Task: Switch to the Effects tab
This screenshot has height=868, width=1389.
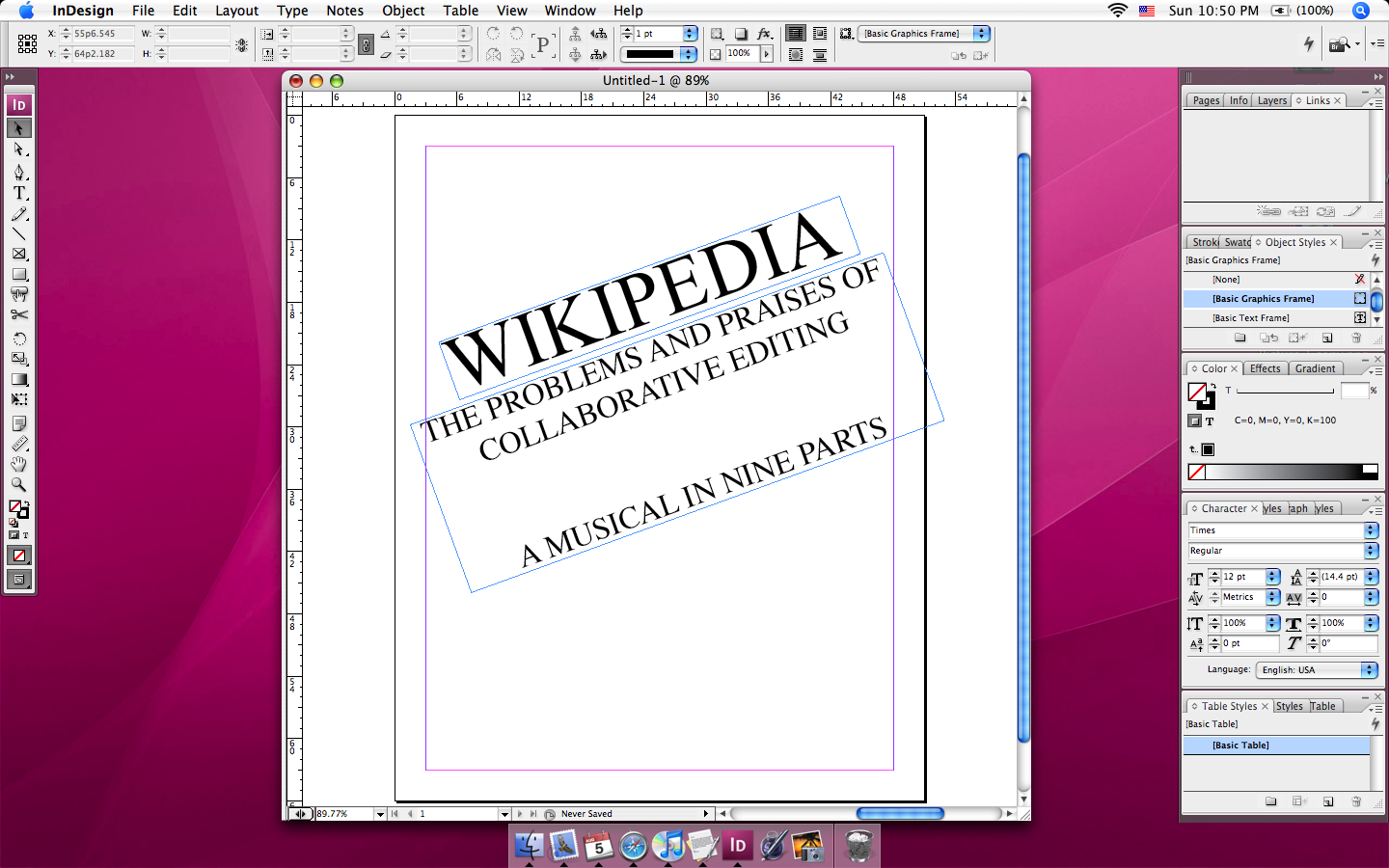Action: (x=1265, y=368)
